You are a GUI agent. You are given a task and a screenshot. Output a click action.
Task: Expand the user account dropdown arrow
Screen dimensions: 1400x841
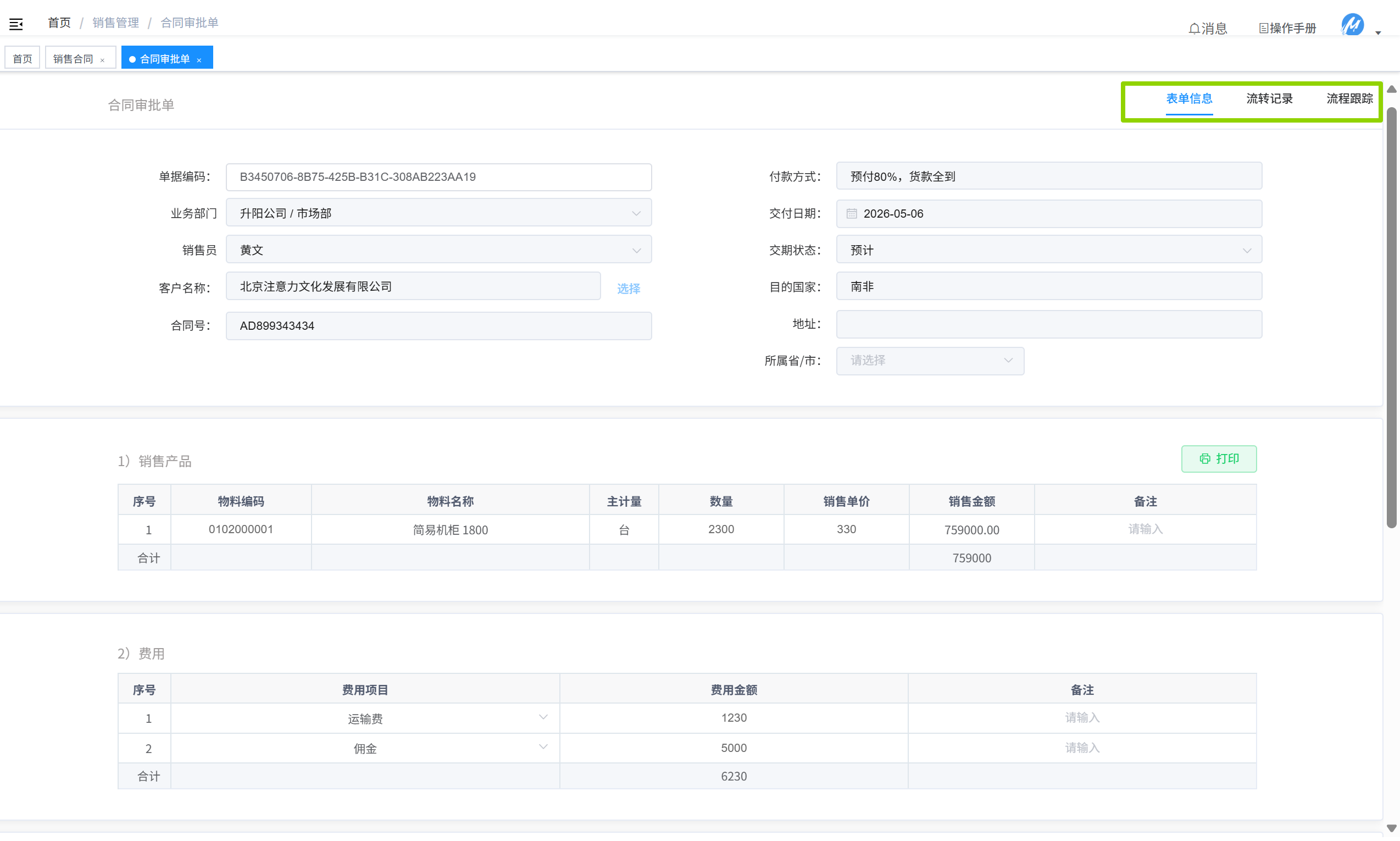click(1379, 33)
